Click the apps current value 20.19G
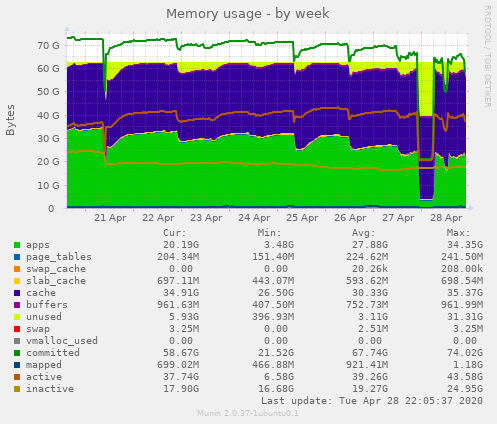 pyautogui.click(x=181, y=245)
